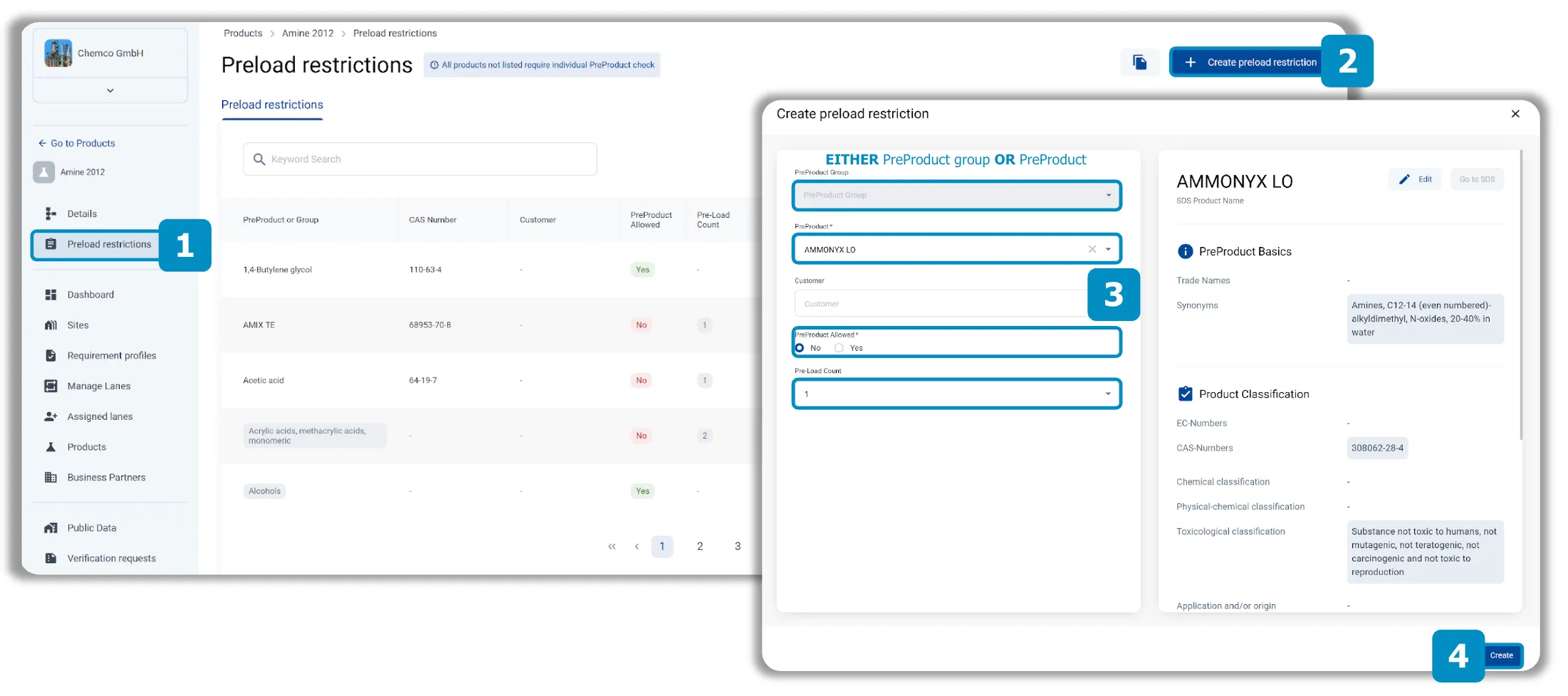Viewport: 1568px width, 696px height.
Task: Click the Products breadcrumb link
Action: pyautogui.click(x=243, y=33)
